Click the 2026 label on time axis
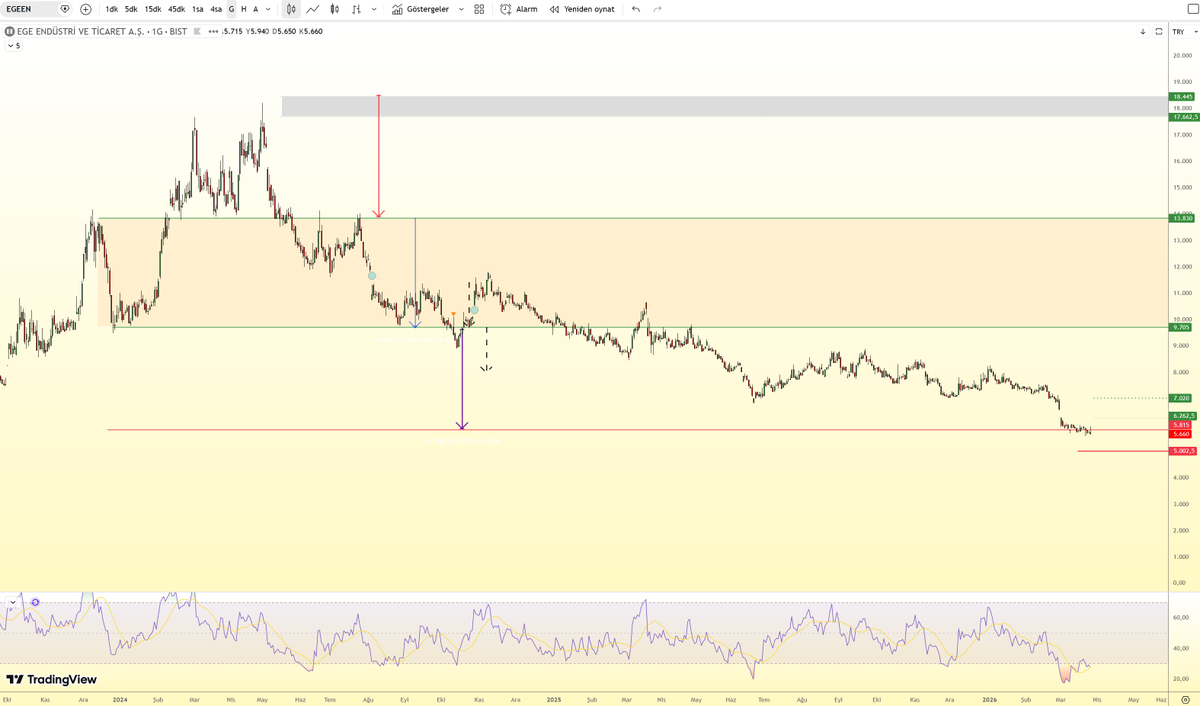This screenshot has height=706, width=1200. (989, 700)
